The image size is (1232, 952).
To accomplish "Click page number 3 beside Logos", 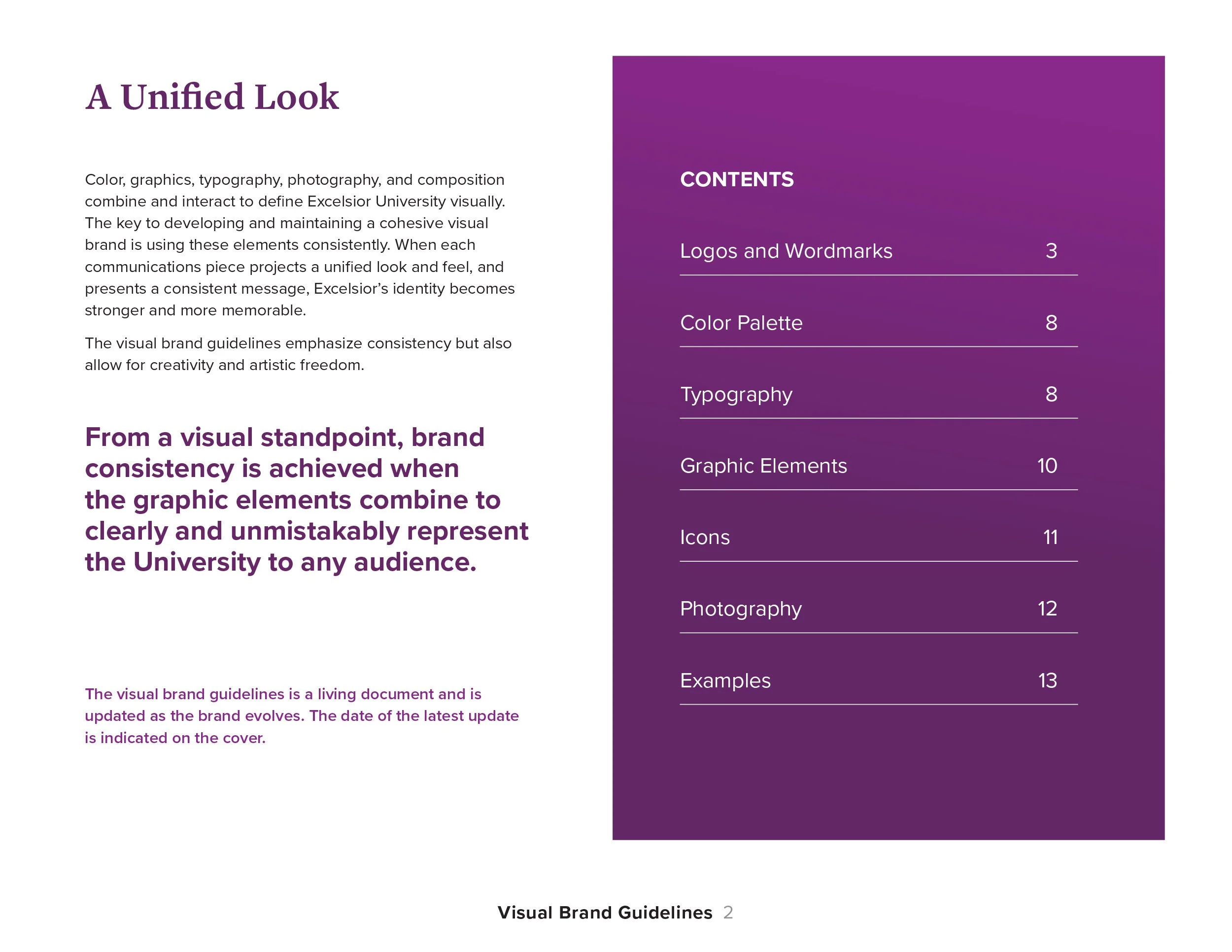I will tap(1051, 251).
